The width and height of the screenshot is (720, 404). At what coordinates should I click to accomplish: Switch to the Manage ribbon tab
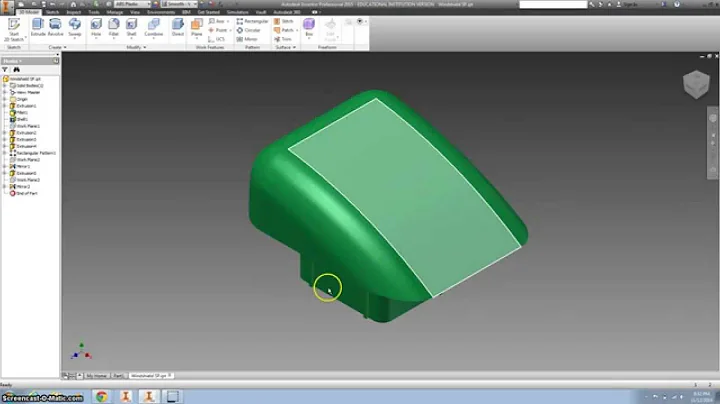[x=114, y=12]
